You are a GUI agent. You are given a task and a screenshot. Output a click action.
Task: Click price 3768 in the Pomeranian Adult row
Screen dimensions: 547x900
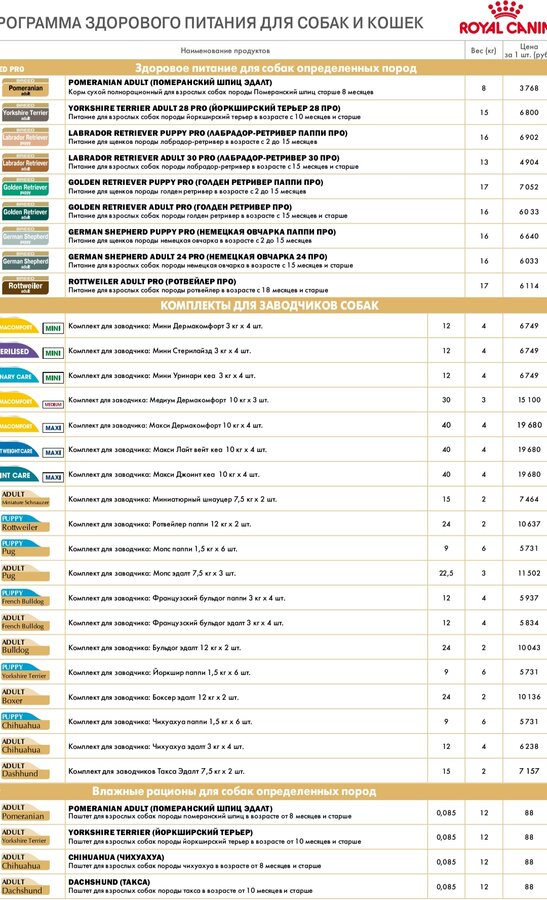pyautogui.click(x=529, y=88)
